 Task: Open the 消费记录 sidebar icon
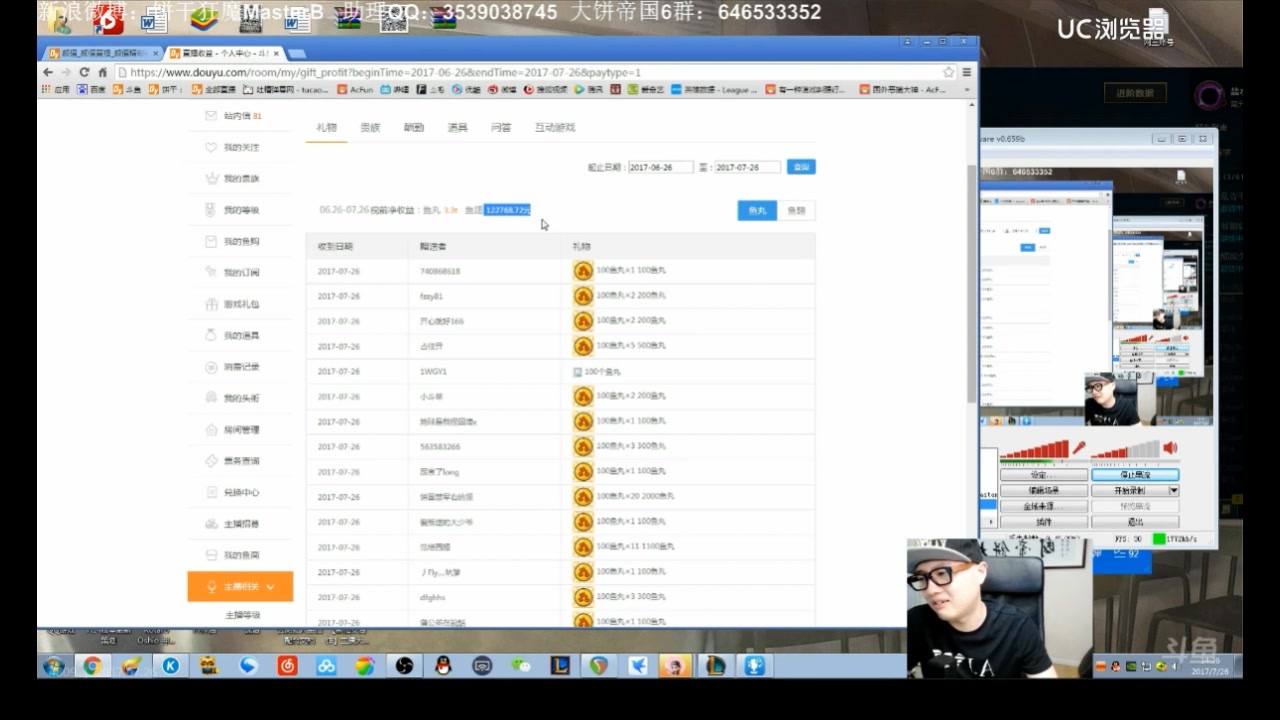[211, 367]
